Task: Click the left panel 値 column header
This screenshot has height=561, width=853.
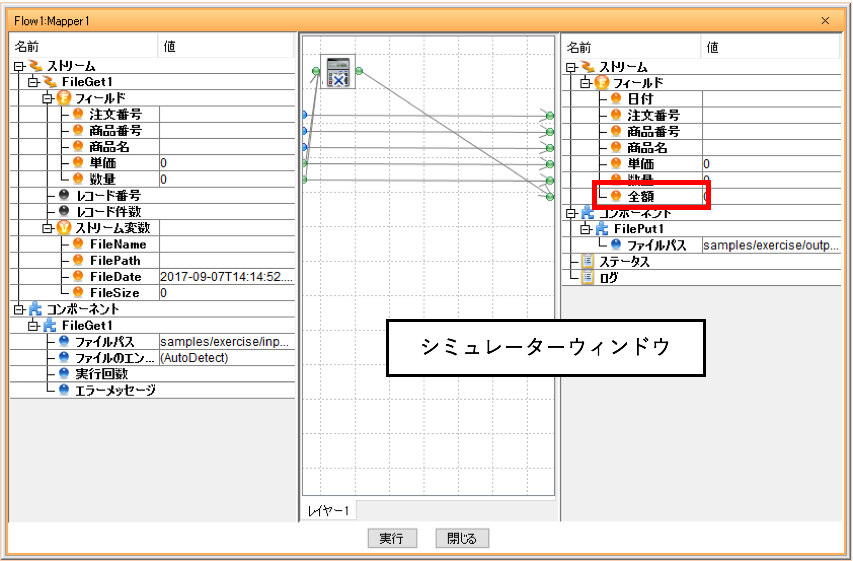Action: click(x=226, y=46)
